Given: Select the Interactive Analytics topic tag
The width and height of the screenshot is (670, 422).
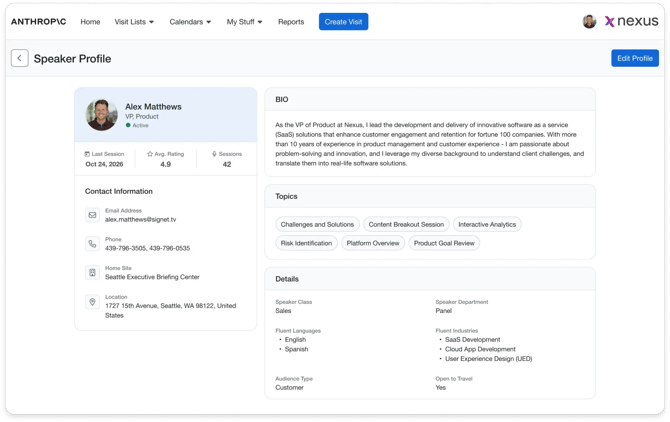Looking at the screenshot, I should (x=487, y=224).
